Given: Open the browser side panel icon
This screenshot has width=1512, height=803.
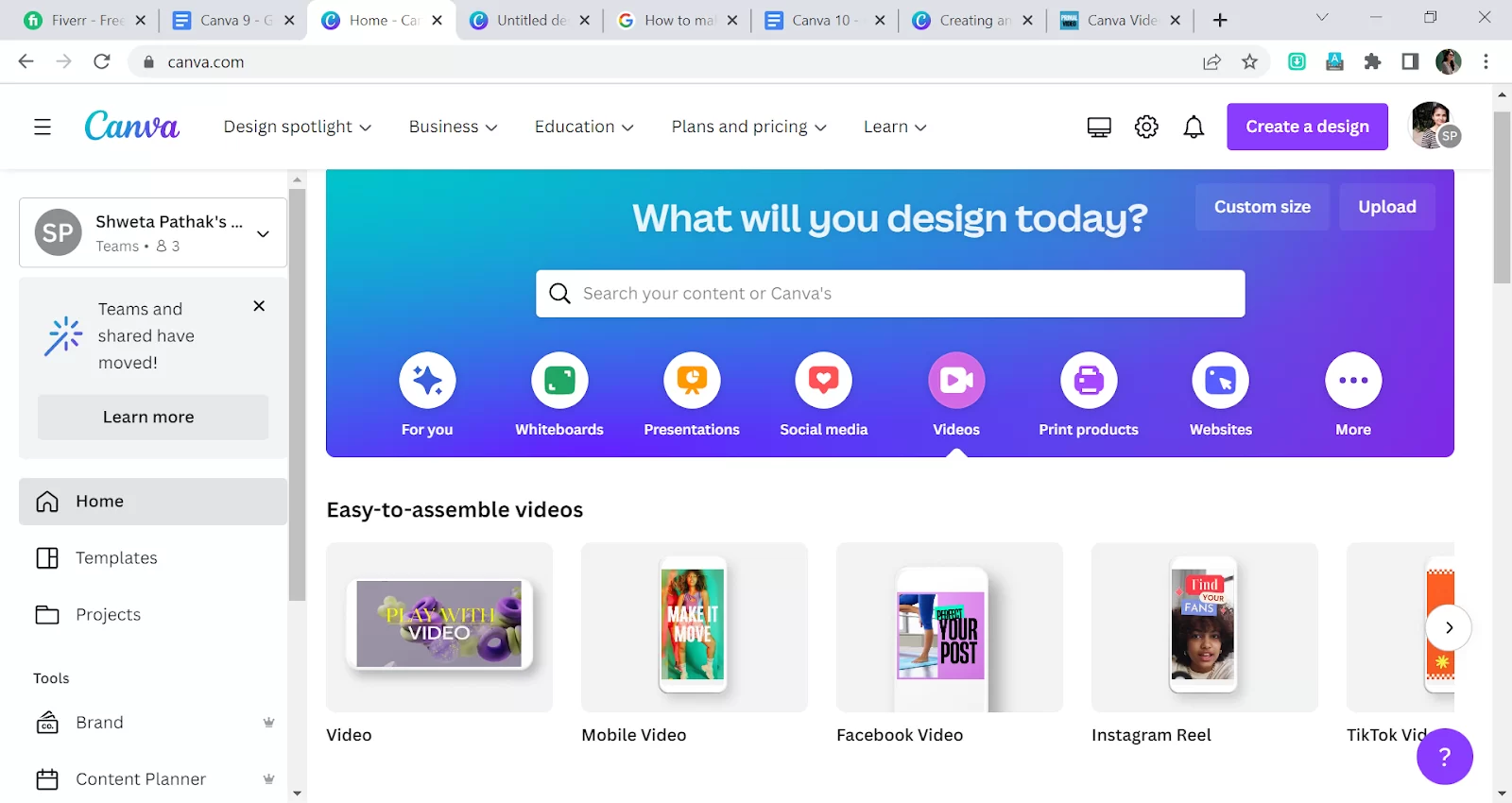Looking at the screenshot, I should (x=1410, y=61).
